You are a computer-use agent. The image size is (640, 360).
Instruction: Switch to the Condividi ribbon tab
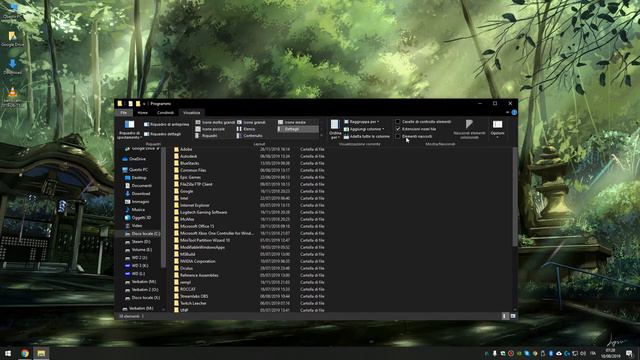pos(165,113)
